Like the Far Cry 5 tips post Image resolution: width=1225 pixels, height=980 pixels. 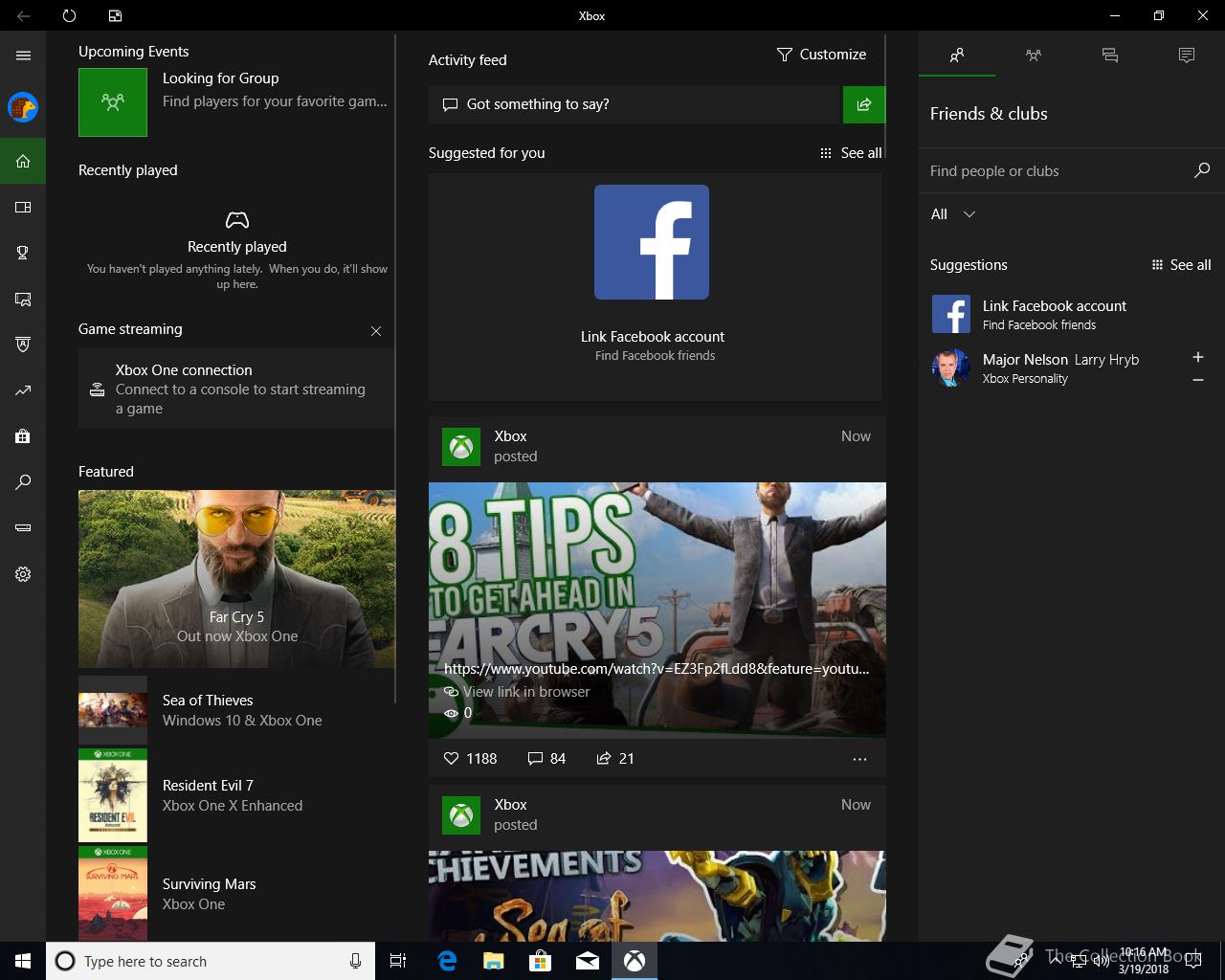coord(470,758)
